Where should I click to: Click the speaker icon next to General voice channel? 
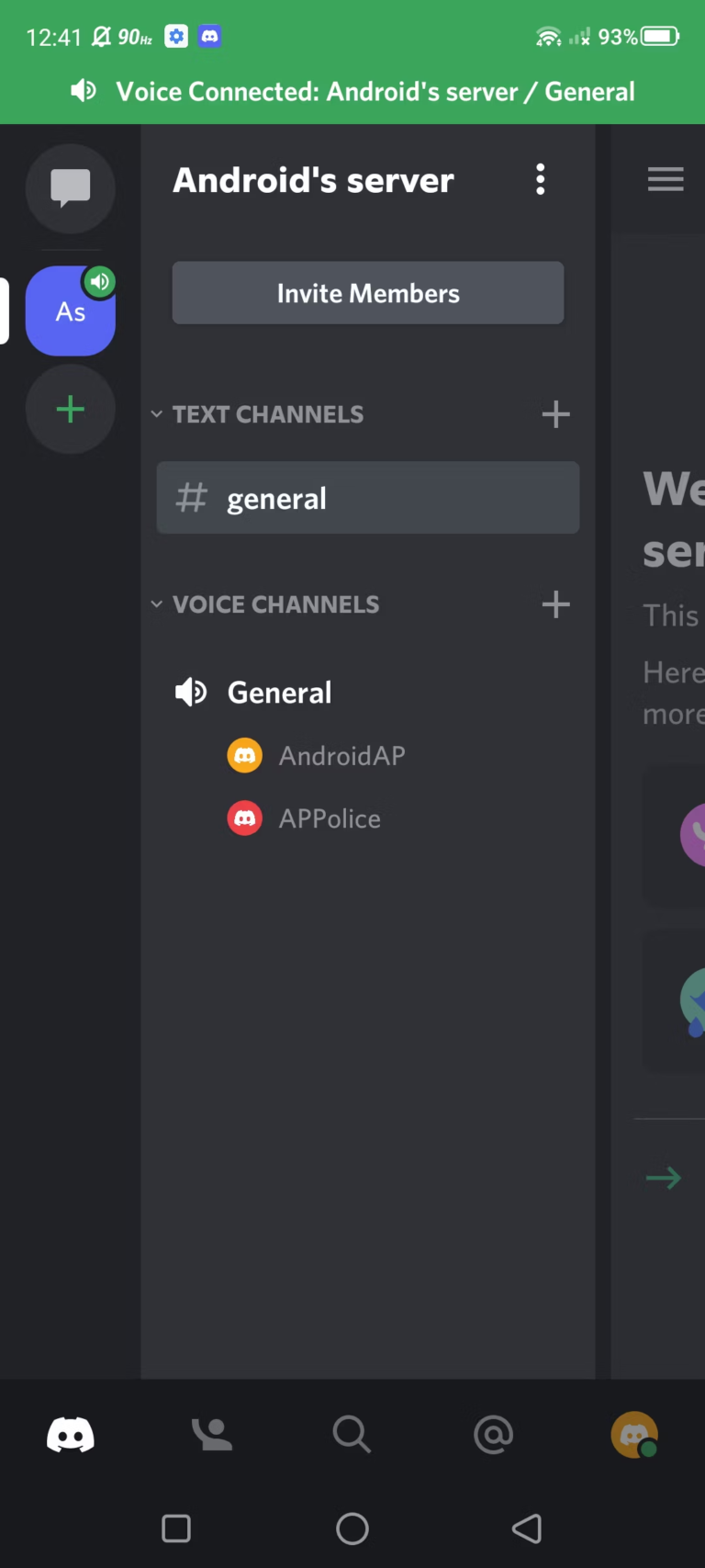tap(191, 692)
